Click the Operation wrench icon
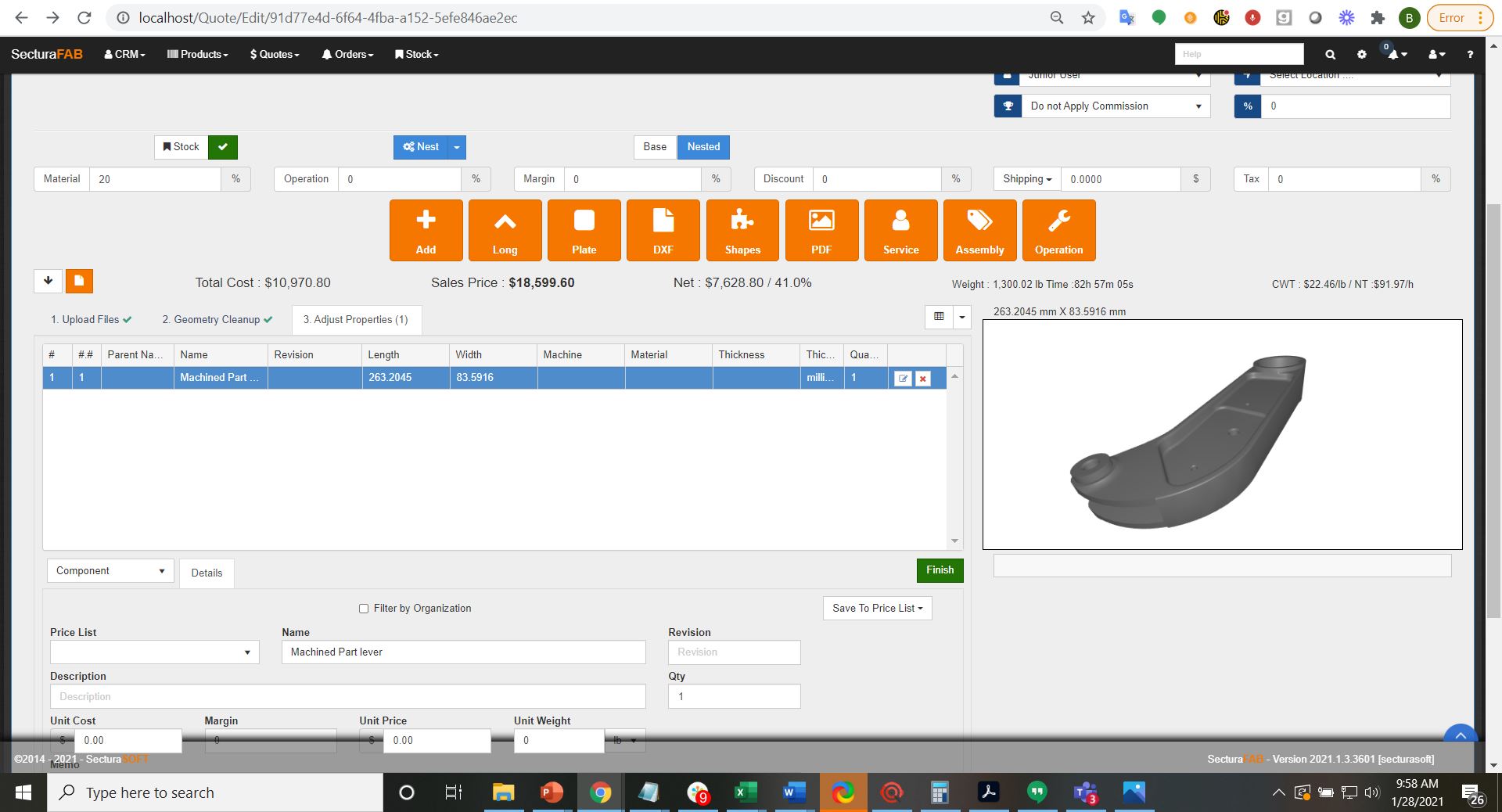The image size is (1502, 812). pyautogui.click(x=1058, y=230)
